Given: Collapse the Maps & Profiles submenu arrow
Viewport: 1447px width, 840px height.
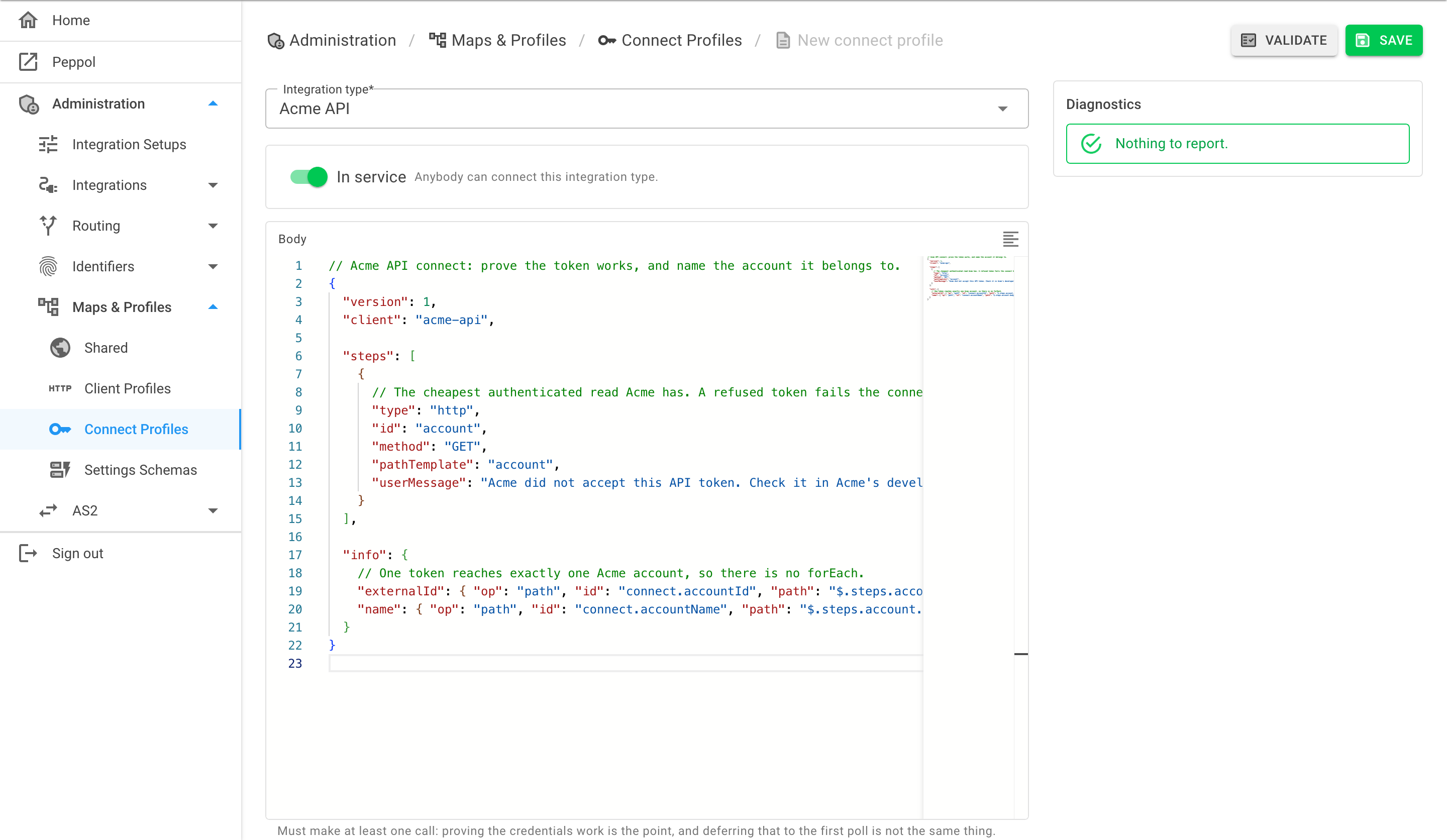Looking at the screenshot, I should pyautogui.click(x=213, y=307).
